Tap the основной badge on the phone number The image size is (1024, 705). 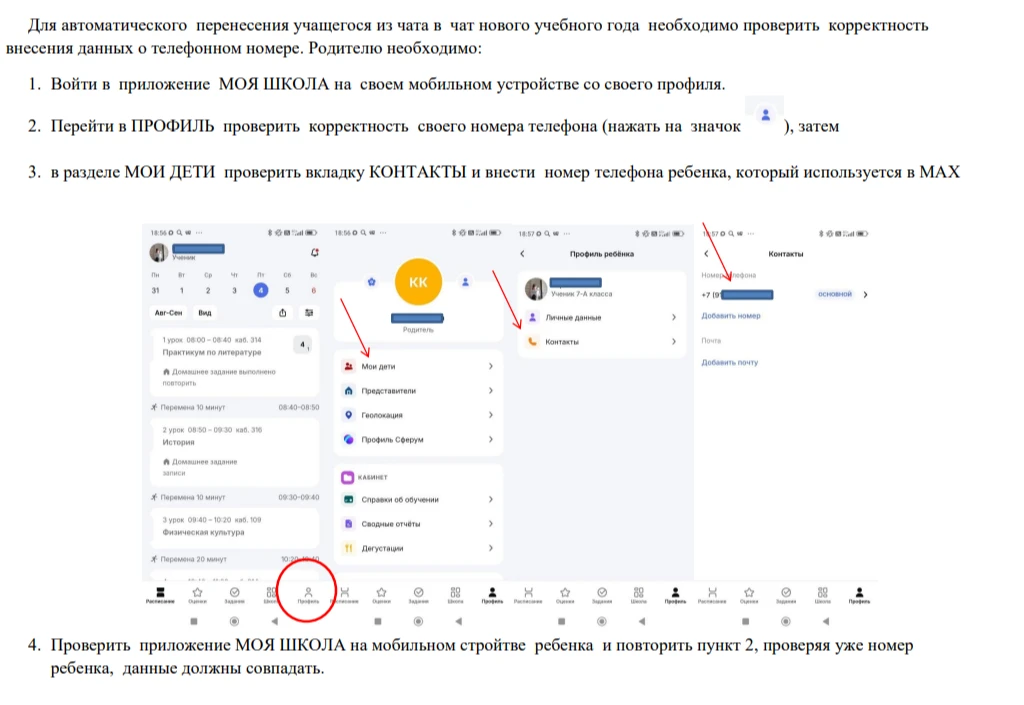click(x=835, y=294)
